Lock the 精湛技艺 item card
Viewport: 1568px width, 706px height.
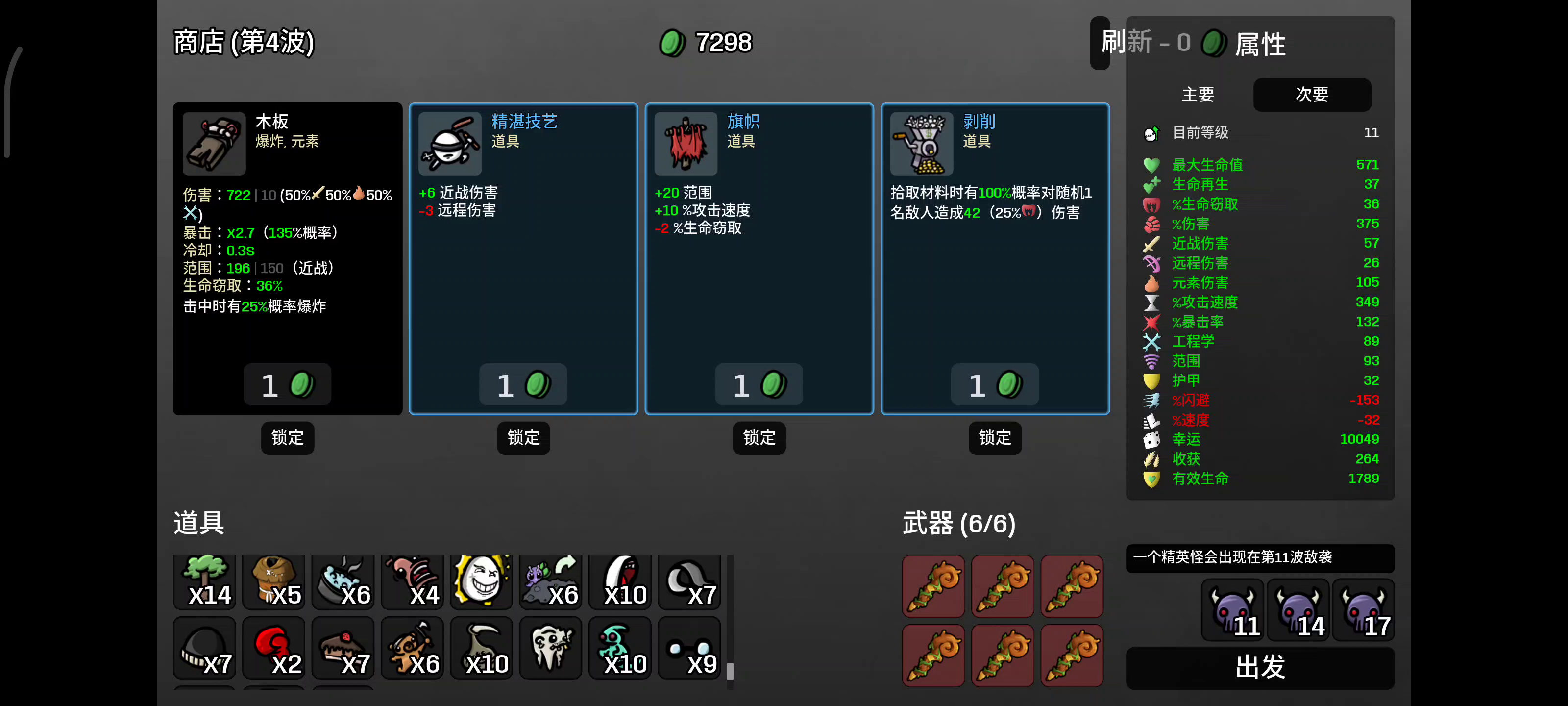coord(523,437)
